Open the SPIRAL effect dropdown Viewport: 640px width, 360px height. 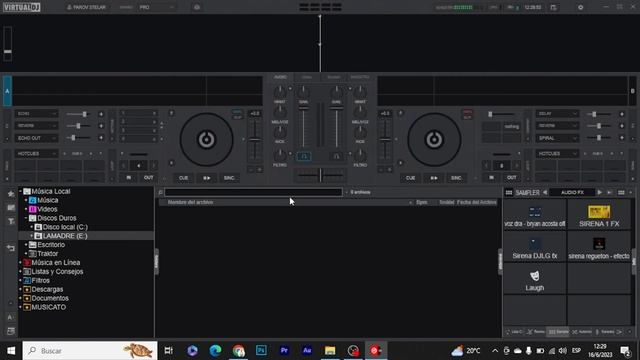point(557,138)
